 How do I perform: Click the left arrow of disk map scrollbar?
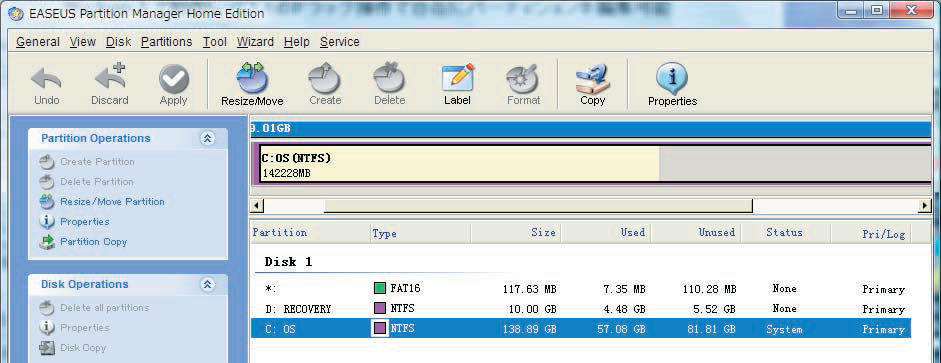pos(257,206)
